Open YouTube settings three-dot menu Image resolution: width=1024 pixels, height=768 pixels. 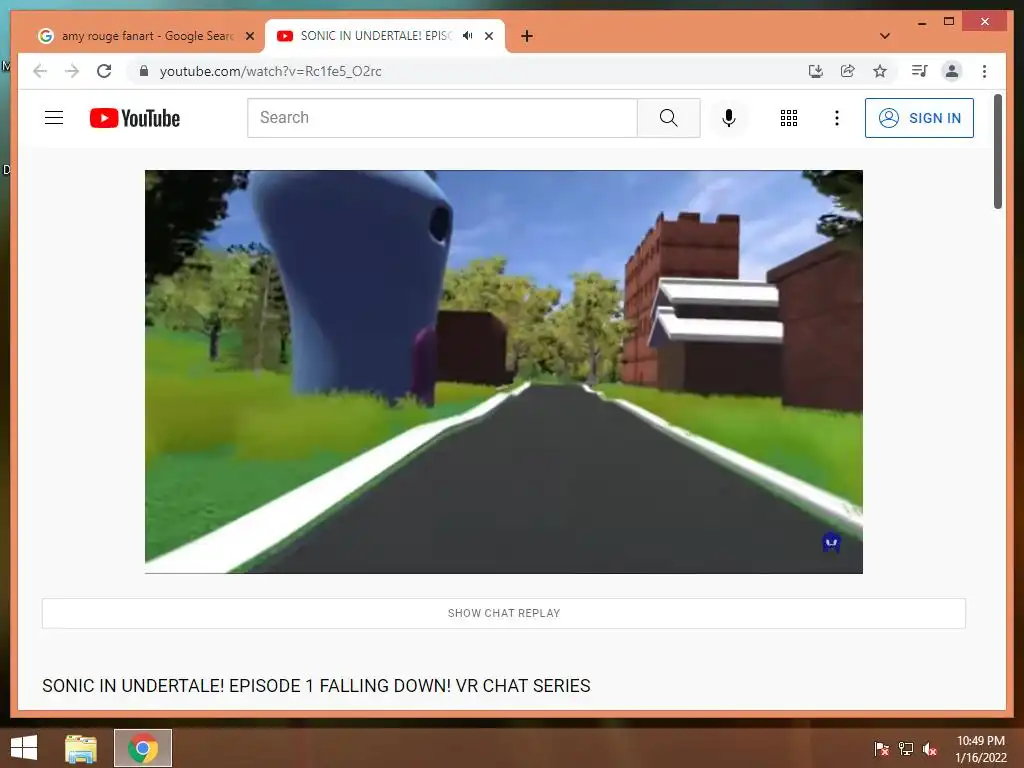(x=837, y=118)
